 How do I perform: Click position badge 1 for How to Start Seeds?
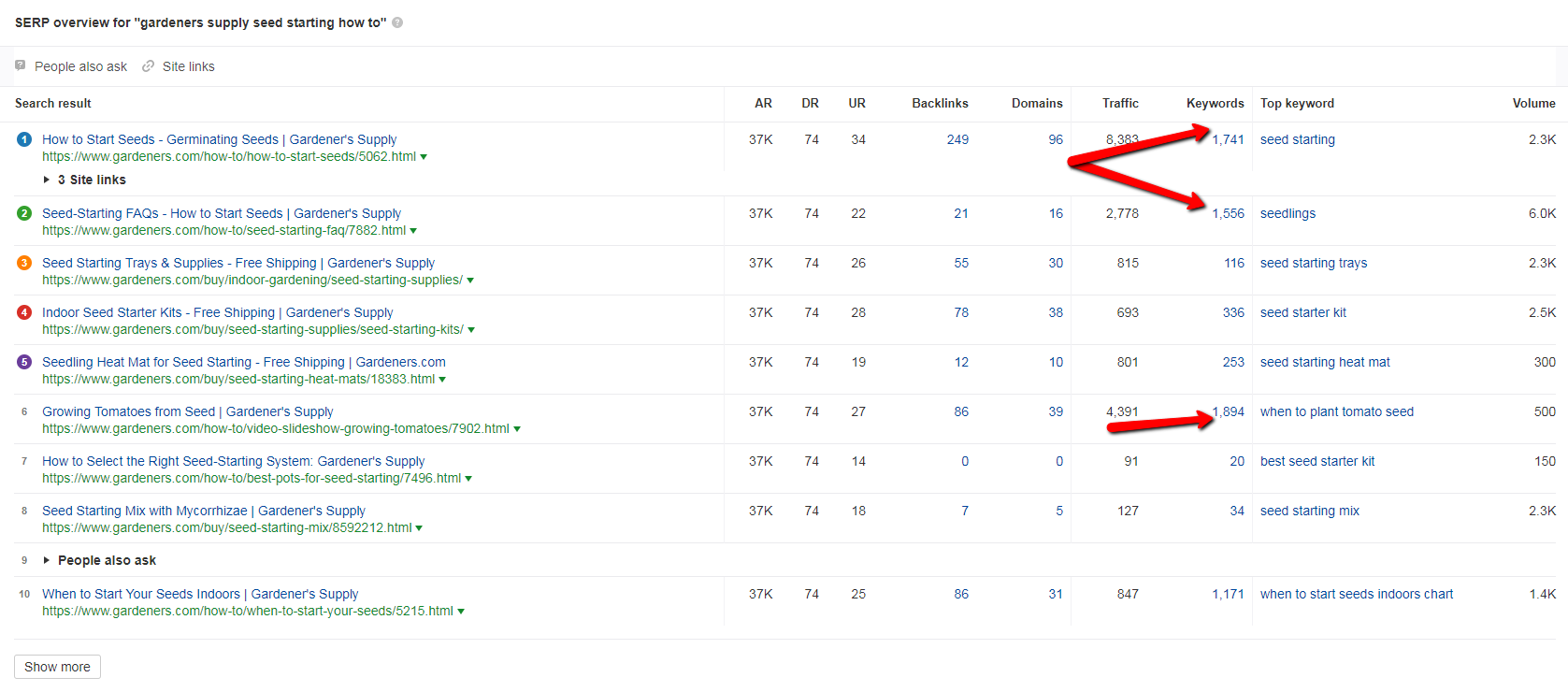coord(24,139)
